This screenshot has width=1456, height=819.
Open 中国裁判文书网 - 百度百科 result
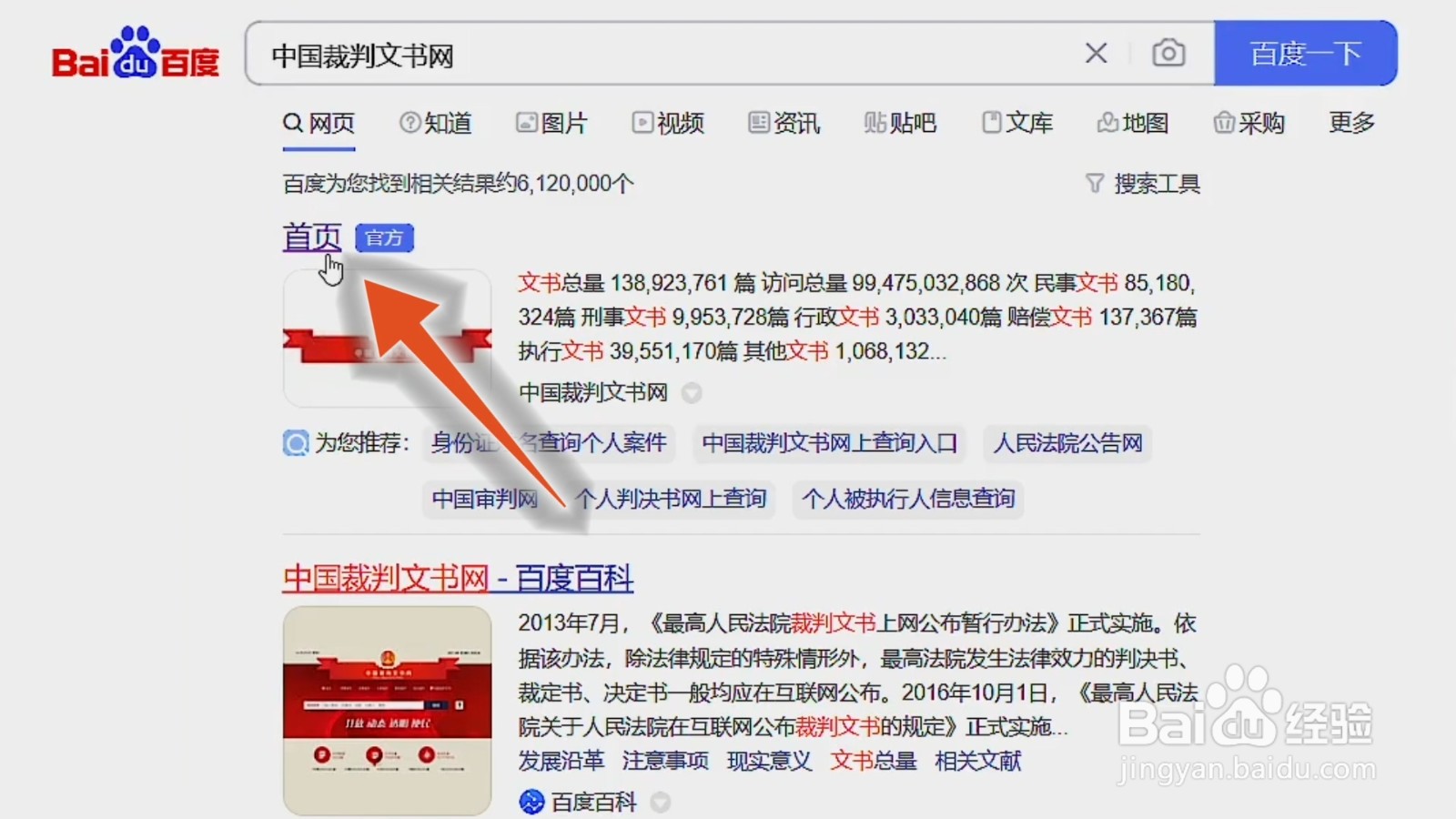(x=458, y=578)
